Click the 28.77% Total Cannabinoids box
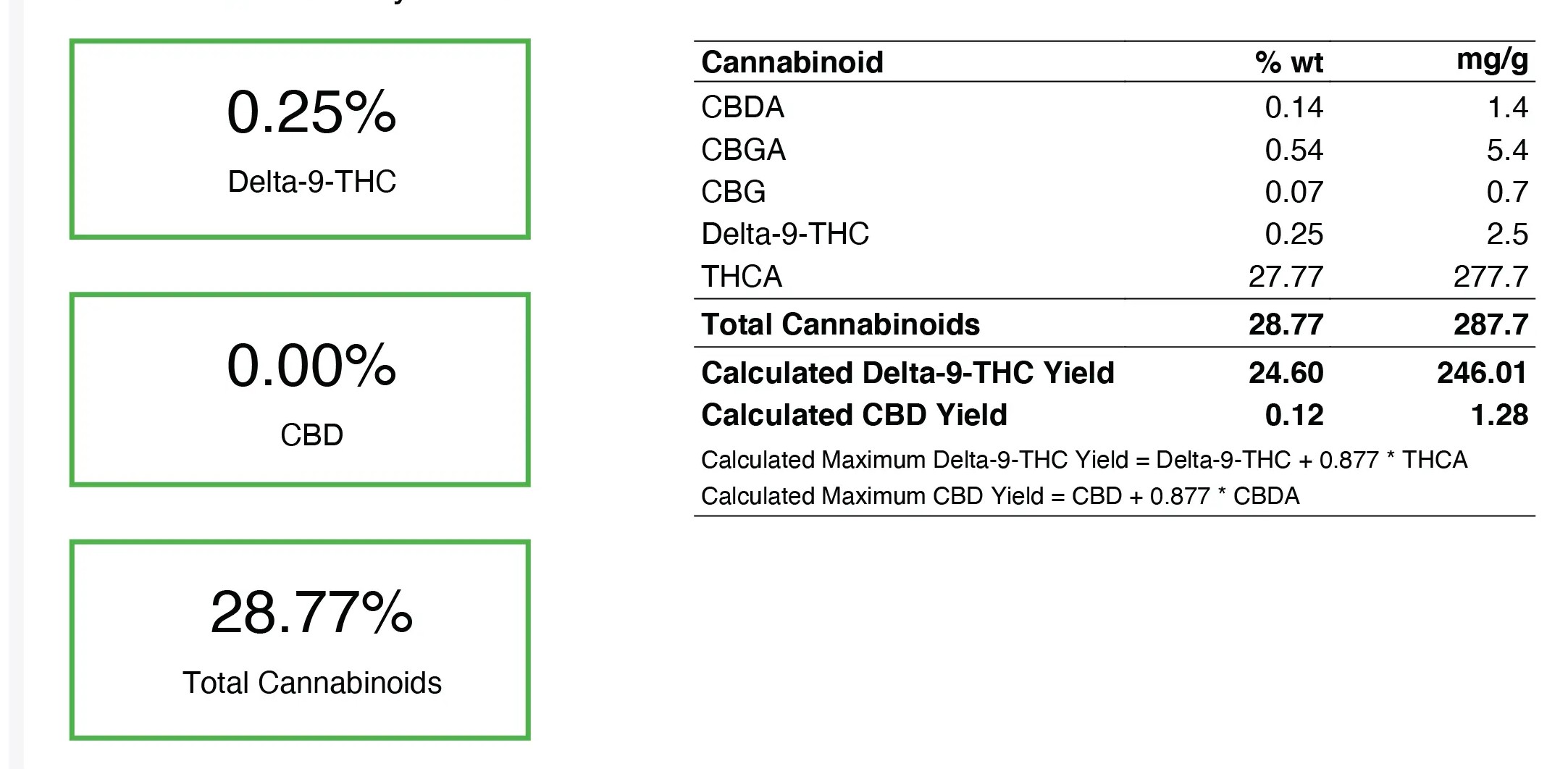This screenshot has height=769, width=1568. 300,640
